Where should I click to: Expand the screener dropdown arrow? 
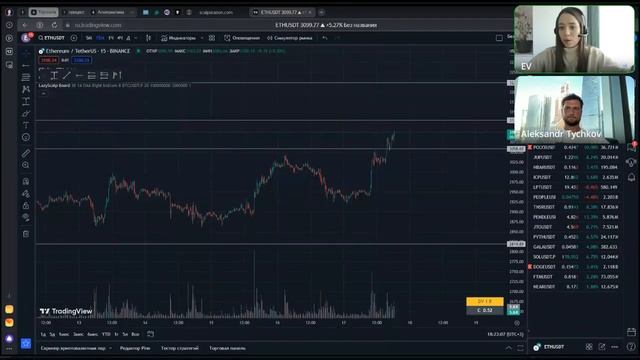point(110,348)
